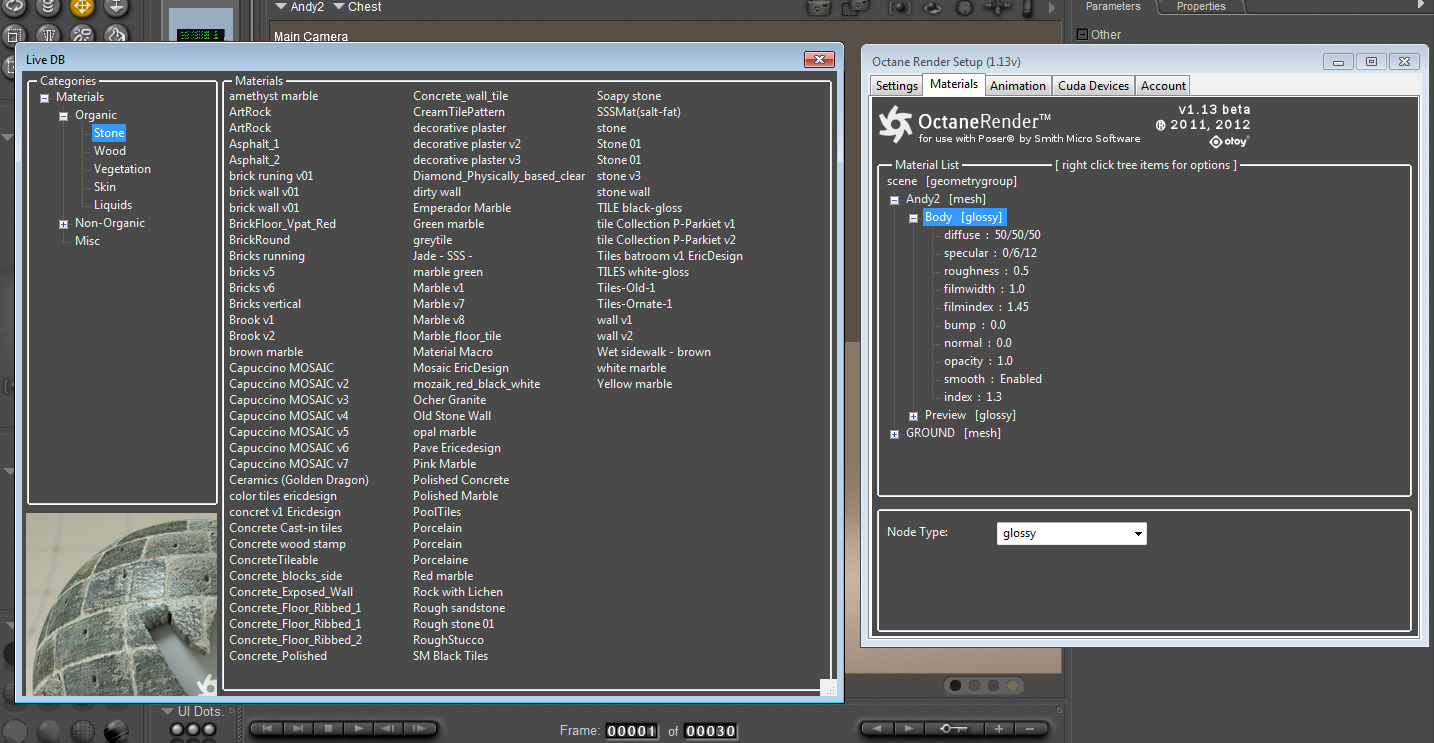Select the Rock with Lichen material
Screen dimensions: 1434x743
[458, 592]
